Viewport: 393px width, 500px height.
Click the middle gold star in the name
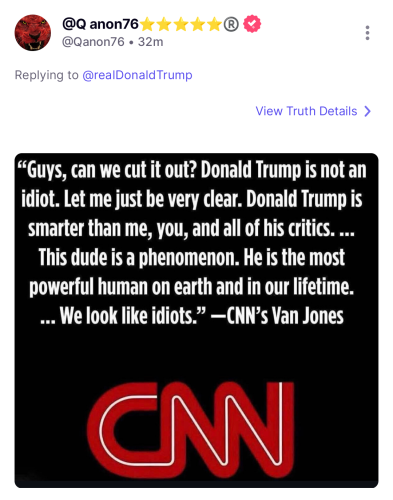coord(181,24)
